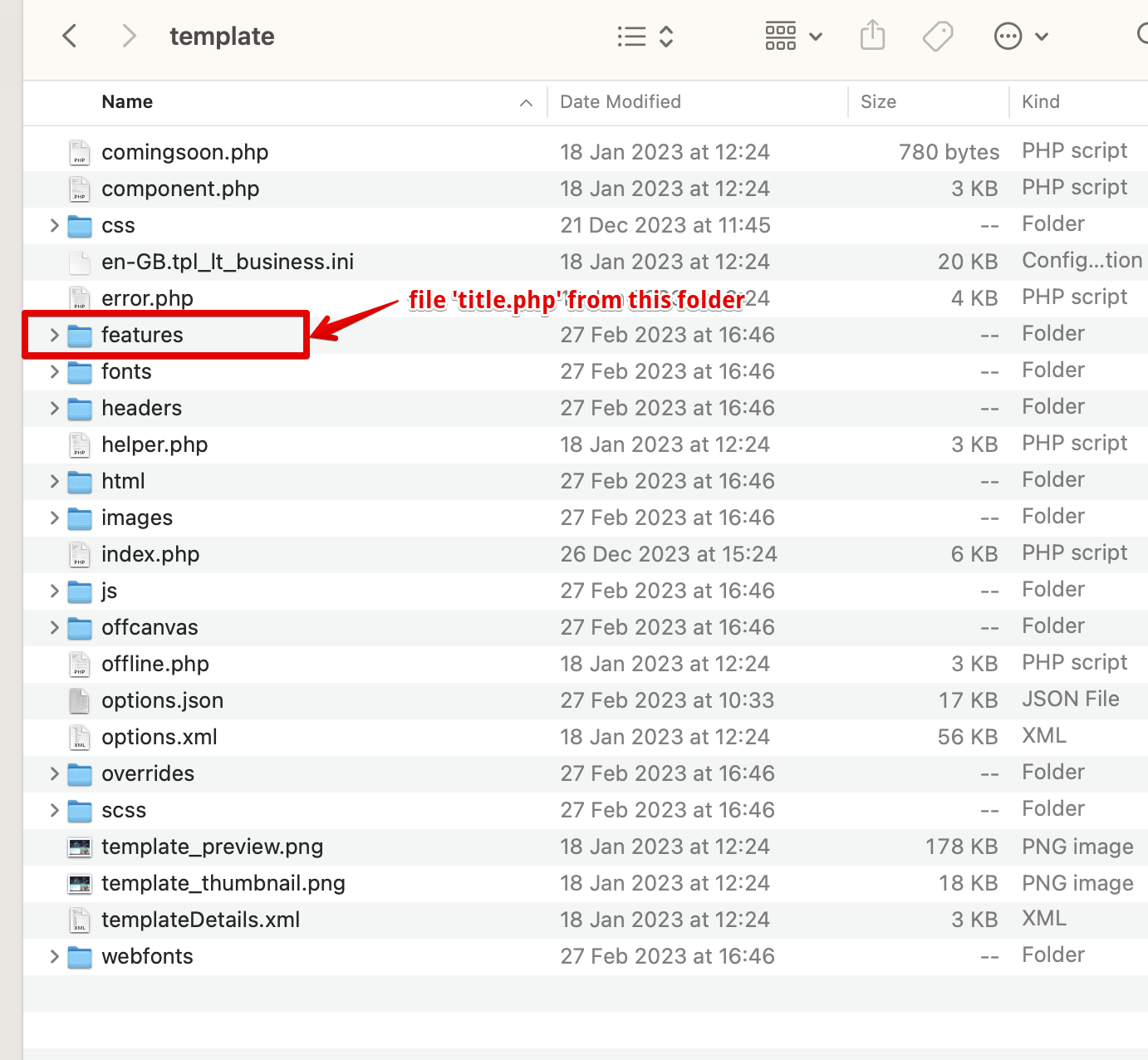The height and width of the screenshot is (1060, 1148).
Task: Click the Back navigation arrow
Action: pyautogui.click(x=70, y=36)
